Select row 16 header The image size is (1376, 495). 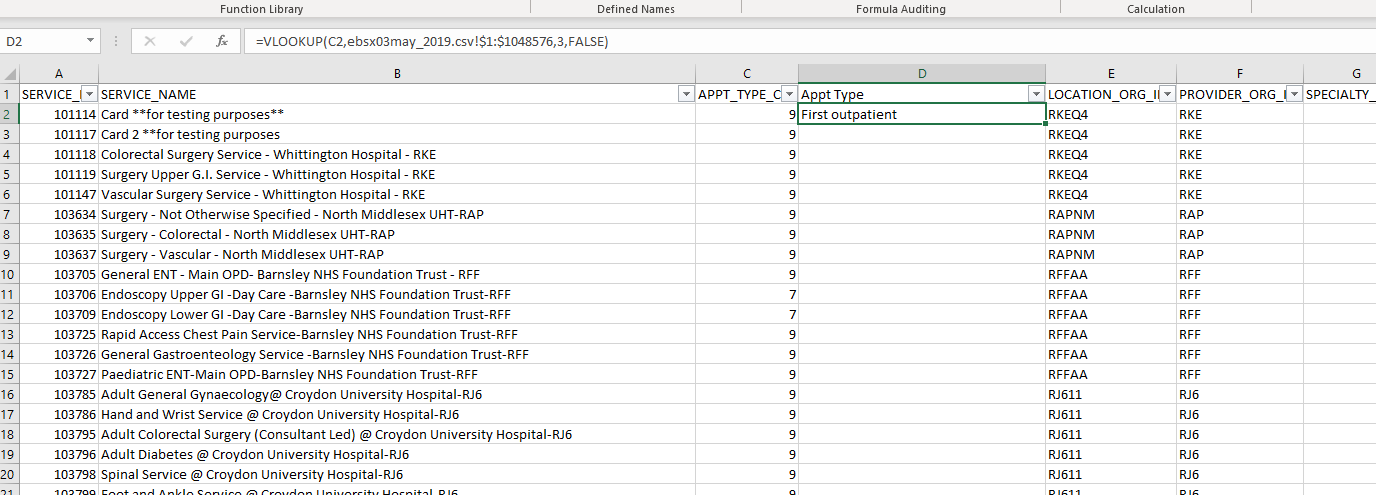click(10, 394)
